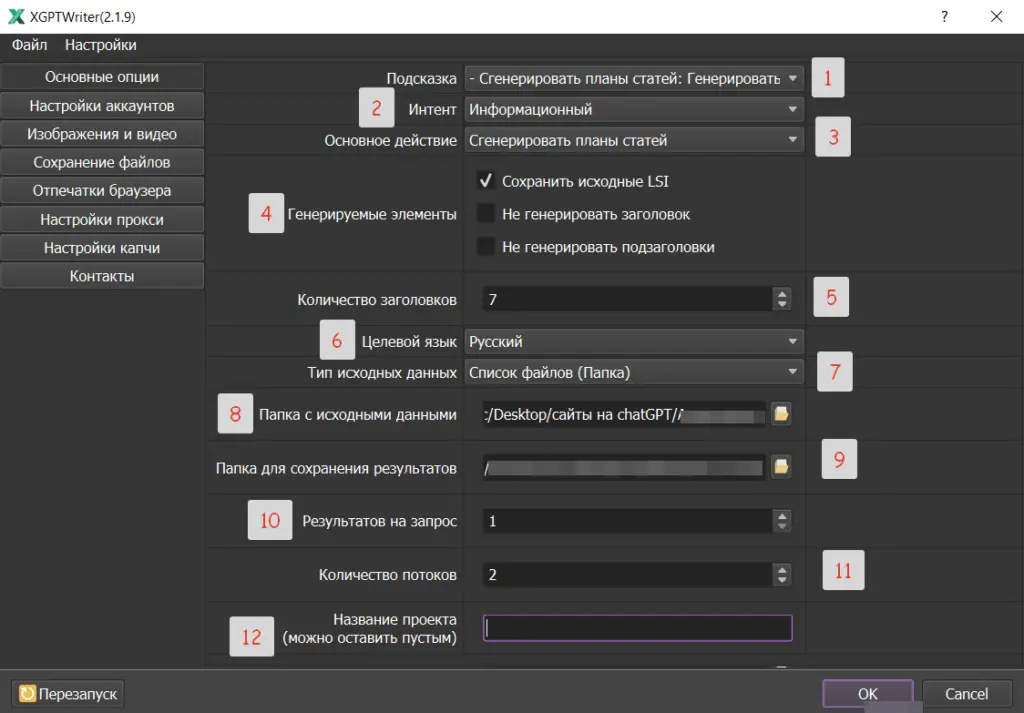This screenshot has width=1024, height=713.
Task: Open the Настройки menu
Action: [x=101, y=45]
